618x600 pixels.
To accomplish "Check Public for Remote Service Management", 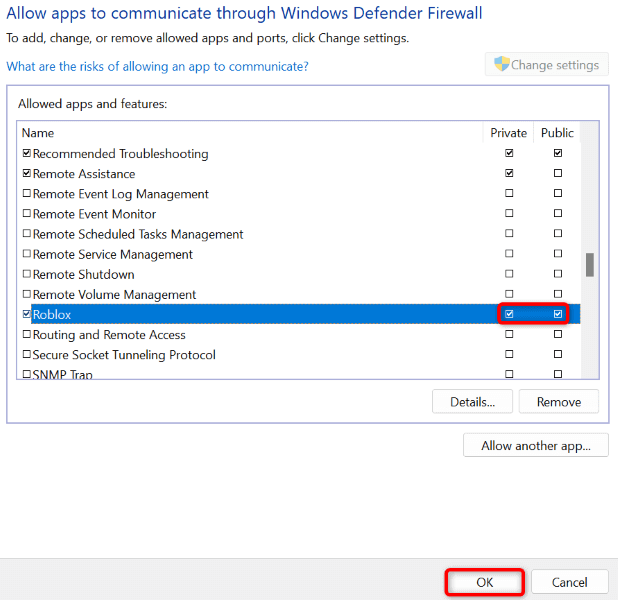I will point(557,254).
